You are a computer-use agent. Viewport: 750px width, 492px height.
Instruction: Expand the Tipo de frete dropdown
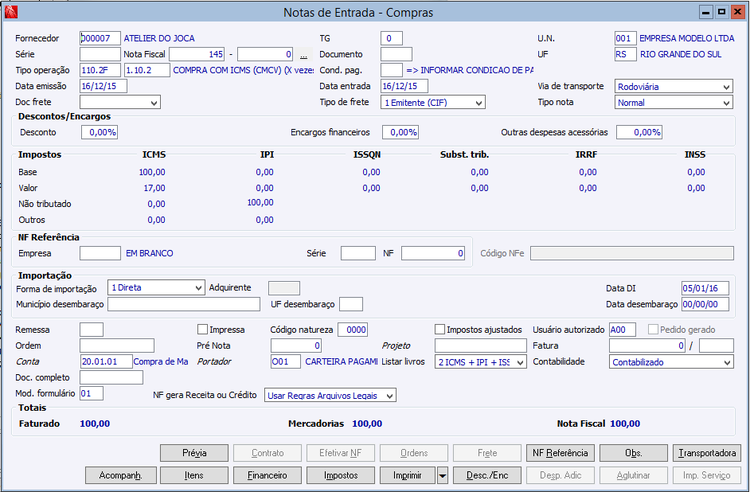point(478,102)
